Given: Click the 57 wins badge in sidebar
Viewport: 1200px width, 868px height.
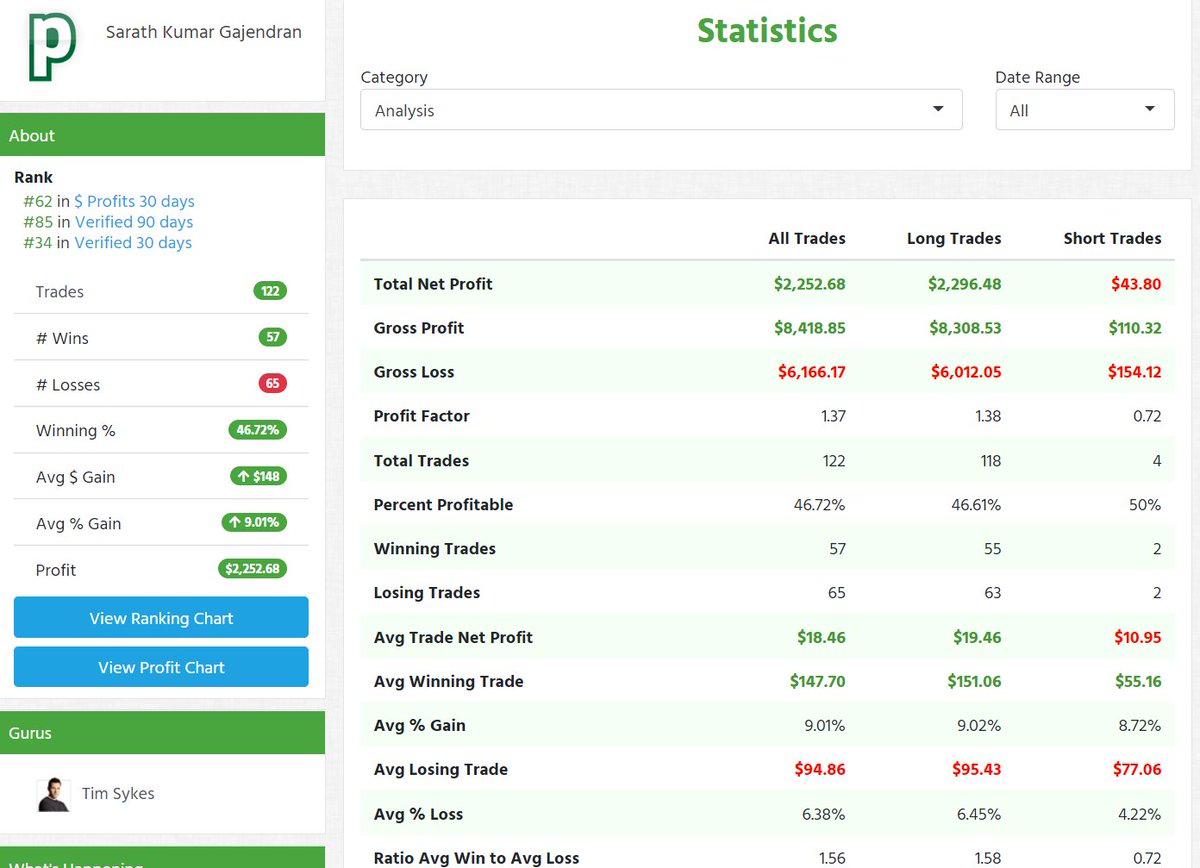Looking at the screenshot, I should tap(273, 338).
